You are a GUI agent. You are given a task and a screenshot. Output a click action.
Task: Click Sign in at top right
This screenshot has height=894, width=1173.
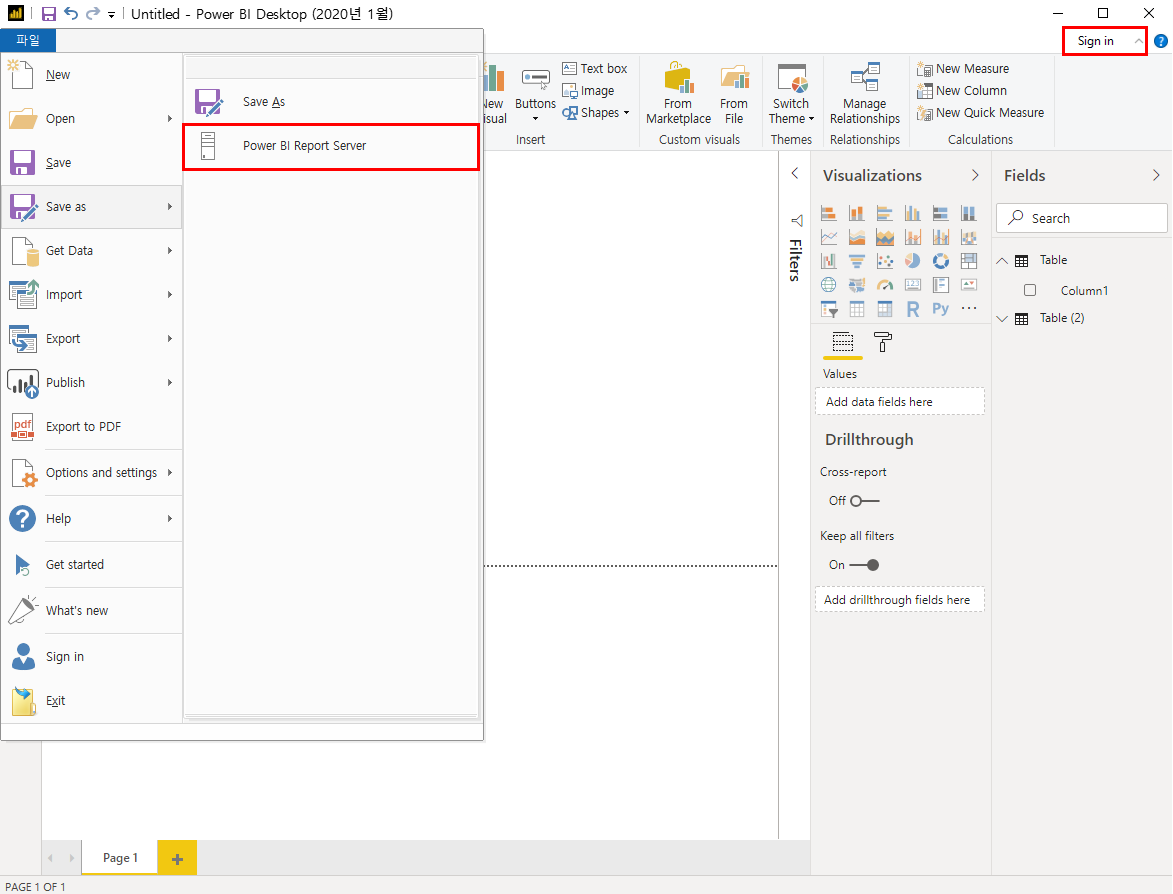(1095, 41)
